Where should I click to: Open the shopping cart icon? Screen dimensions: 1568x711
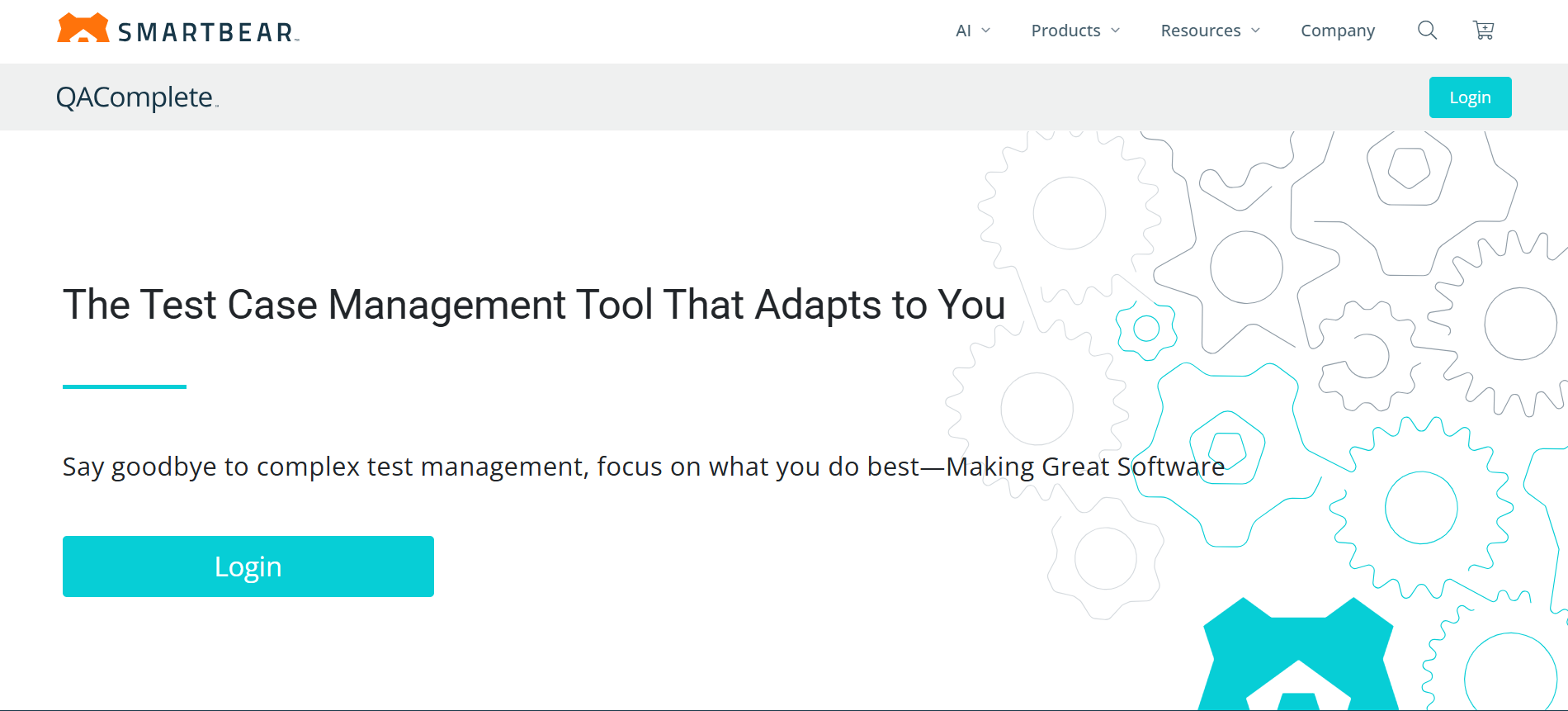(x=1483, y=31)
